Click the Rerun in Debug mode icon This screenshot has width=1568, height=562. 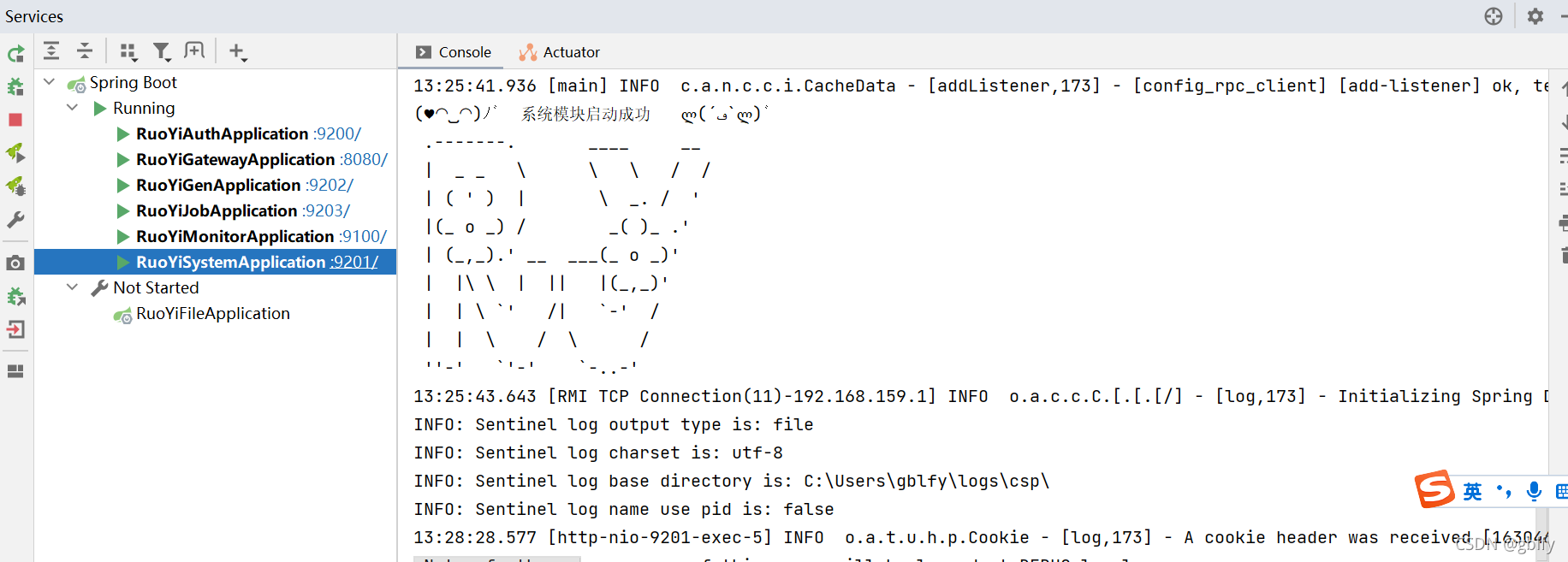(15, 86)
